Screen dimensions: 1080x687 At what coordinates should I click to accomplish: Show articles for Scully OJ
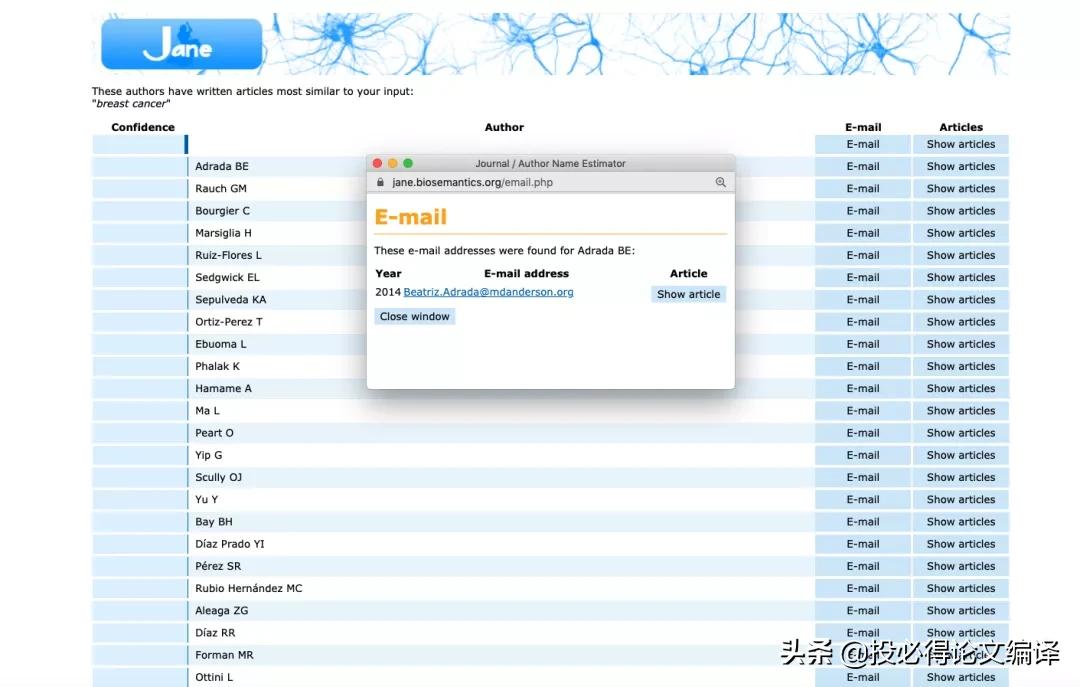pyautogui.click(x=961, y=478)
